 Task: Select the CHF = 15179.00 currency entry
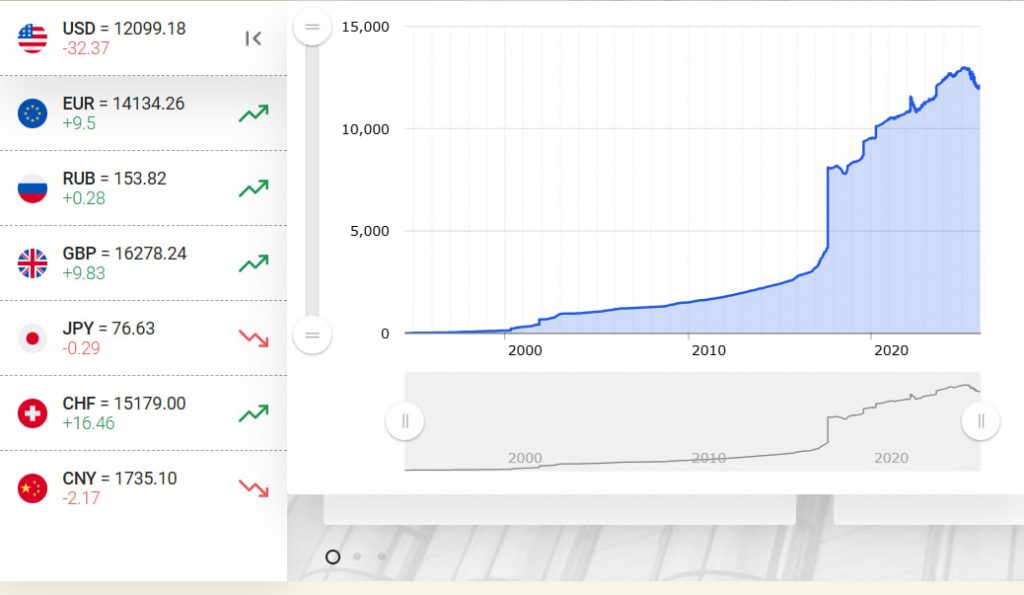coord(124,404)
